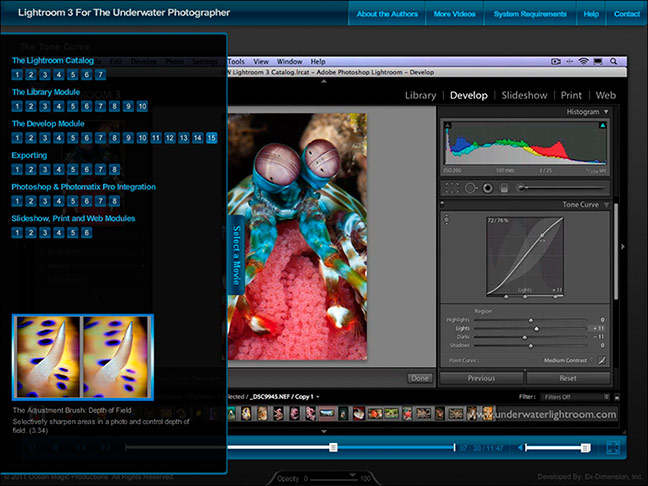Open the _DSC9945.NEF / Copy 1 filename dropdown
Image resolution: width=648 pixels, height=486 pixels.
tap(285, 397)
